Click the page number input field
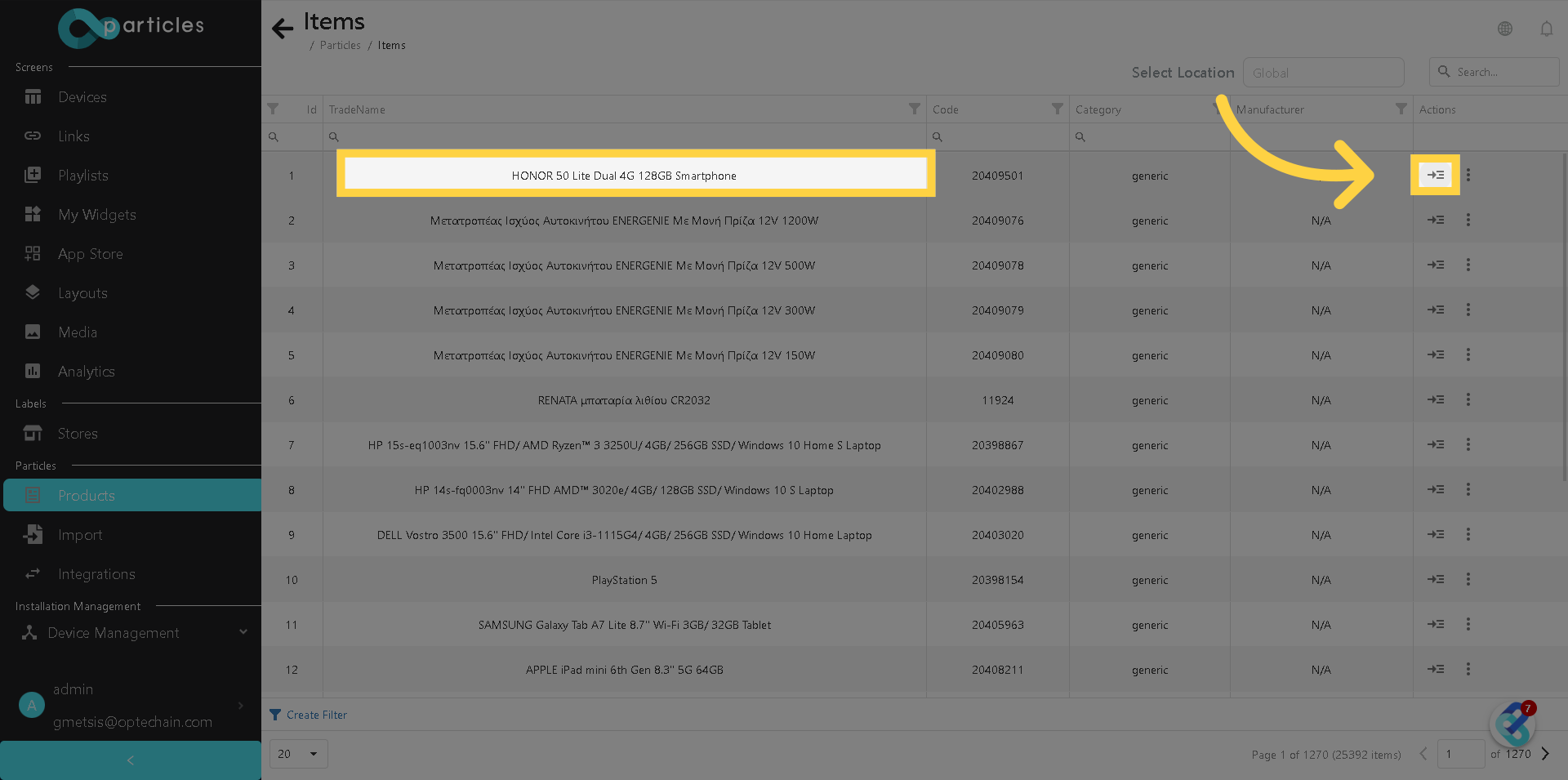Viewport: 1568px width, 780px height. pyautogui.click(x=1461, y=754)
